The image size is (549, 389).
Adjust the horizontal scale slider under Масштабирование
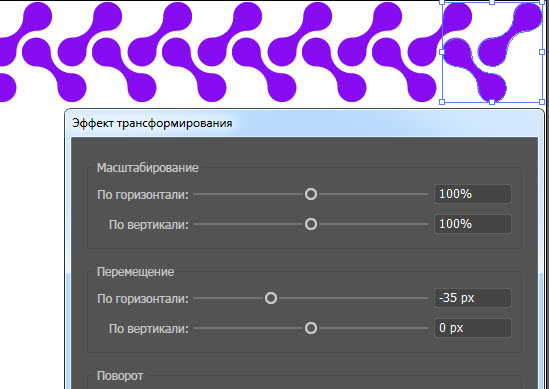click(311, 194)
